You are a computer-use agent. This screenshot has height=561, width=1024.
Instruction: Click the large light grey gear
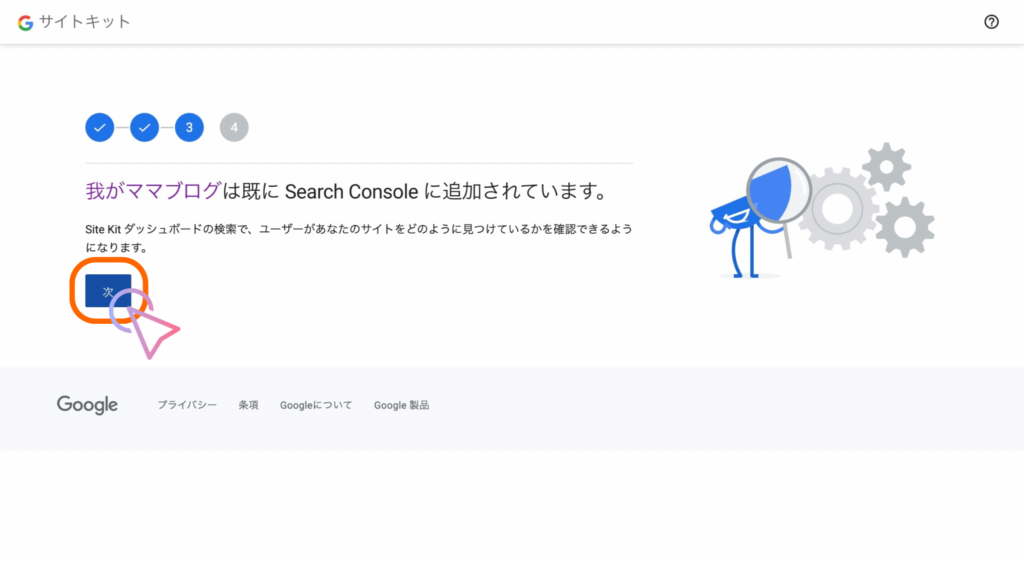point(837,209)
